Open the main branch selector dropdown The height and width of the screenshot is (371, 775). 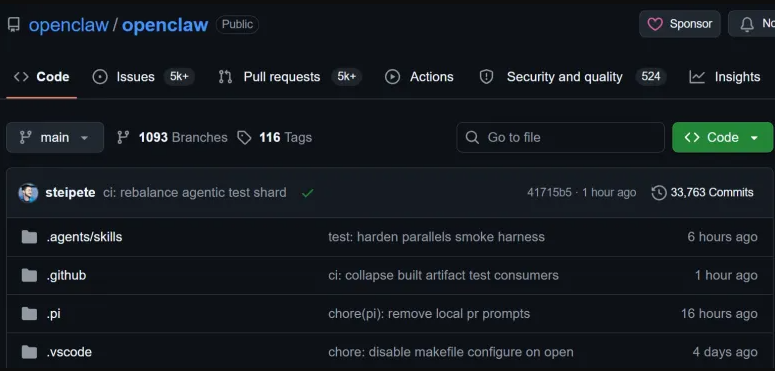55,137
